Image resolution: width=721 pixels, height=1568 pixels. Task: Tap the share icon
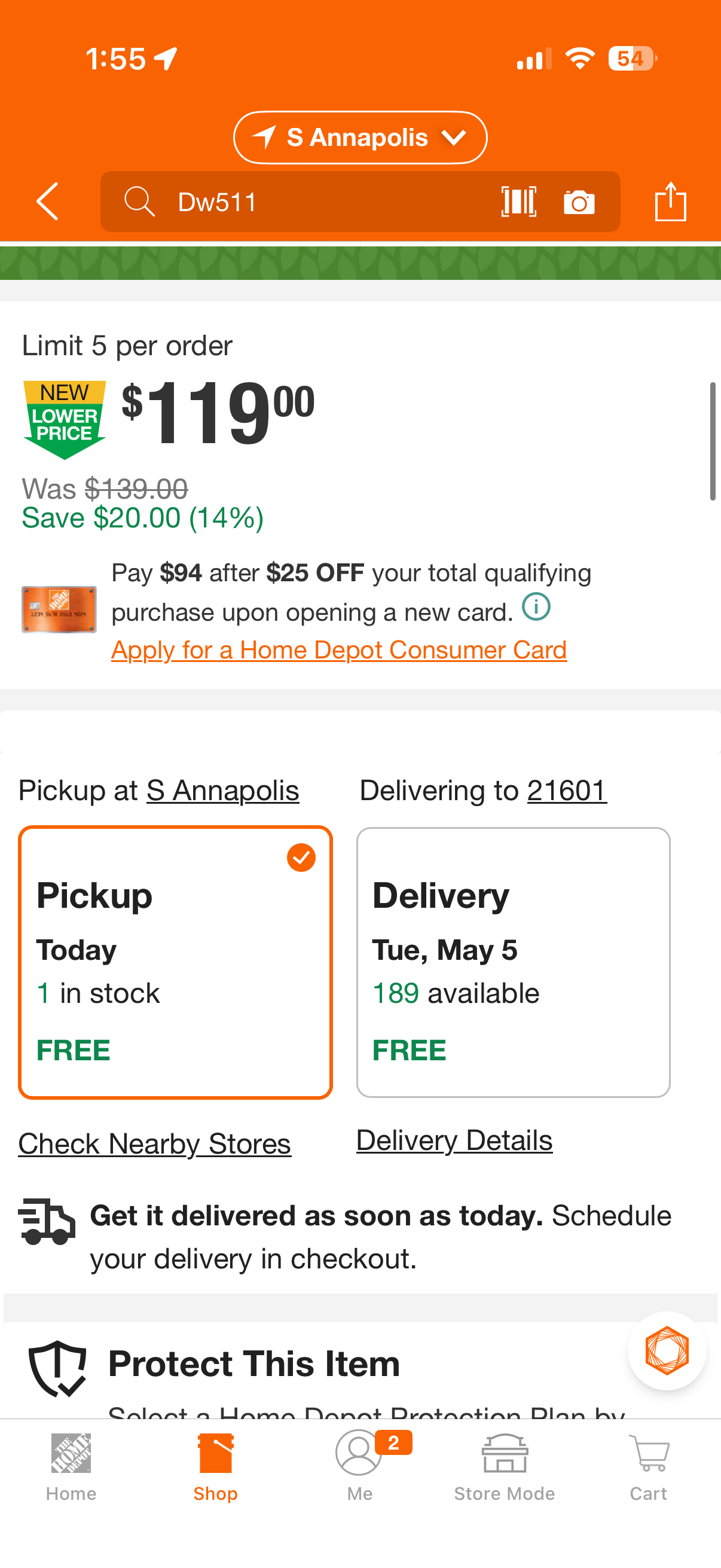pyautogui.click(x=671, y=202)
